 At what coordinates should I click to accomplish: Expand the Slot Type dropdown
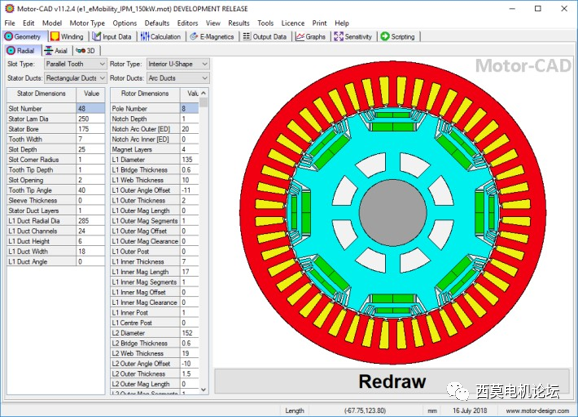76,64
